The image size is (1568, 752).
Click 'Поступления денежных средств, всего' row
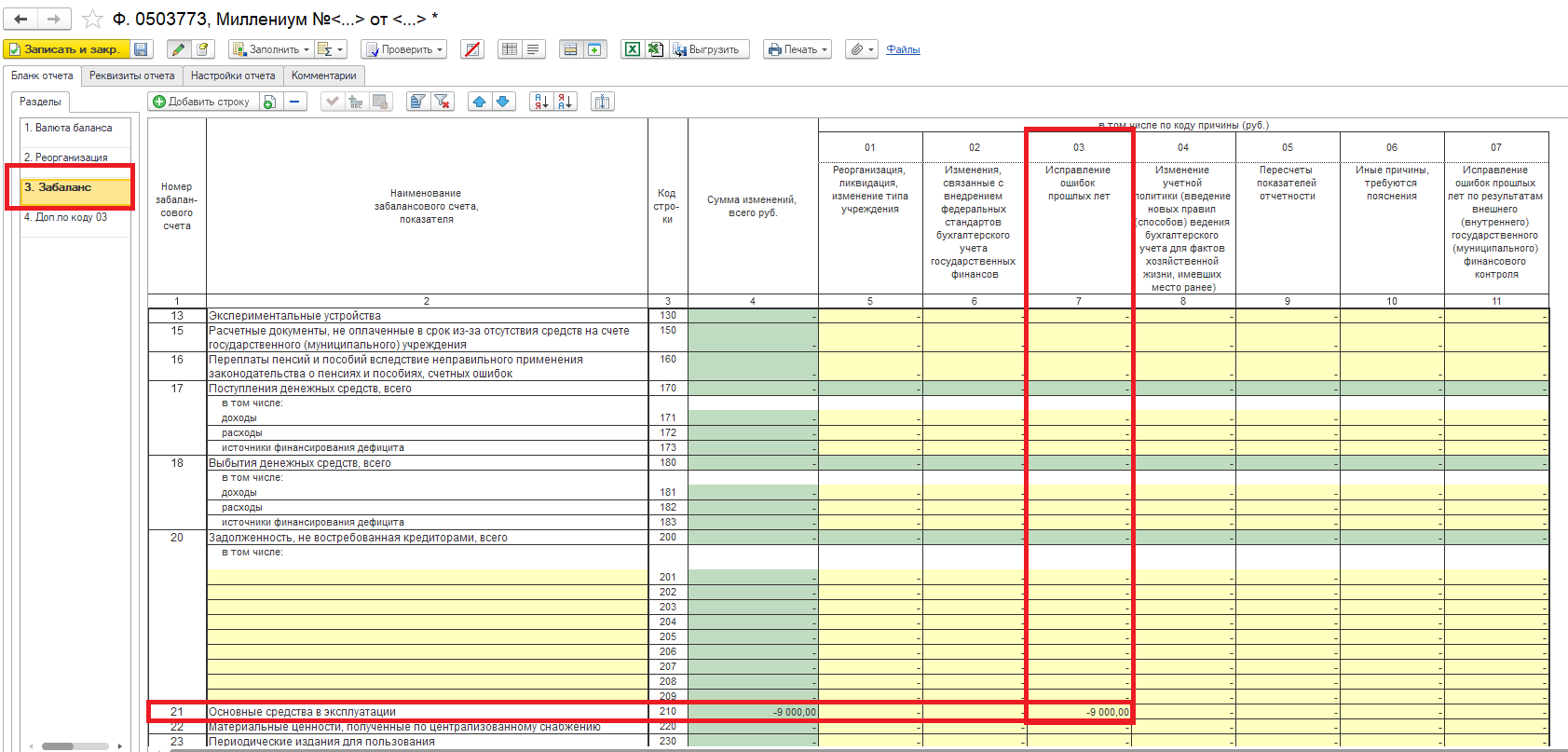coord(427,389)
